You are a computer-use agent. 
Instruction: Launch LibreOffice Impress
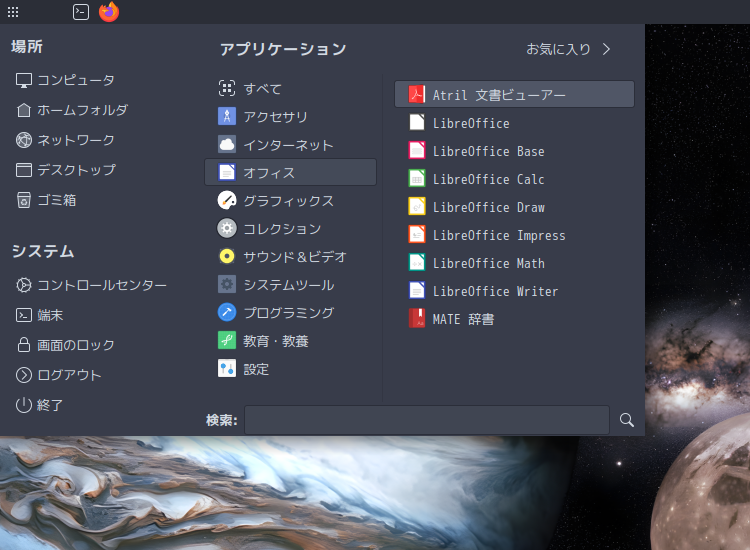click(514, 234)
